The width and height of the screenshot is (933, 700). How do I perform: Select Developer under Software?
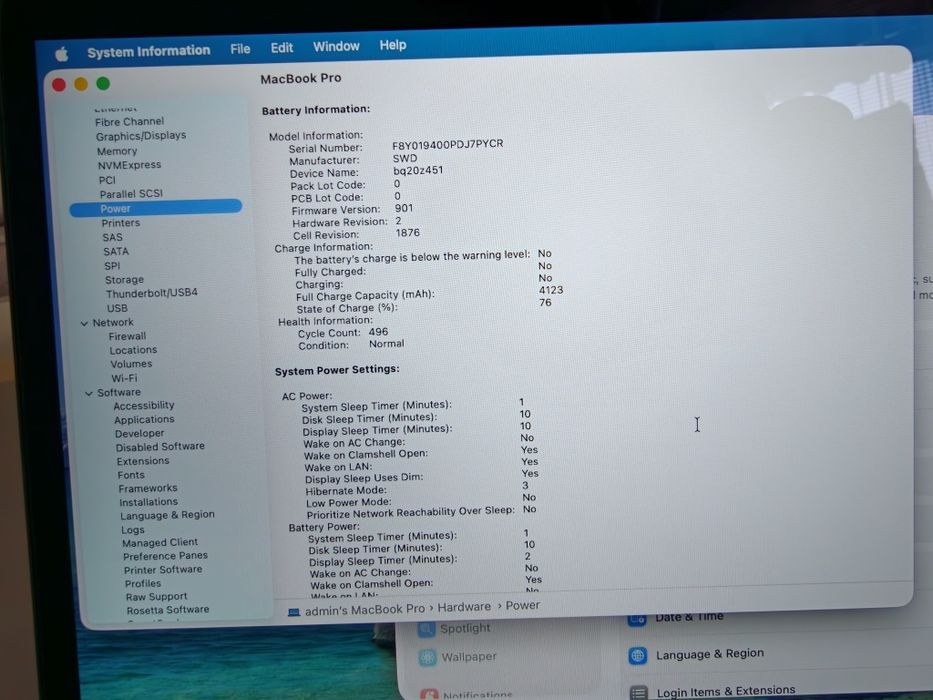(140, 433)
